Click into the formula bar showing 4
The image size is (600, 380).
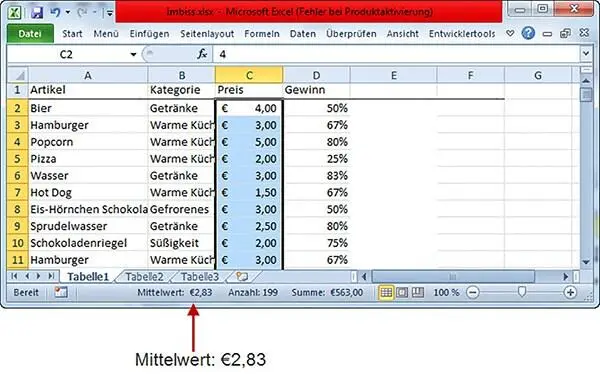coord(396,54)
